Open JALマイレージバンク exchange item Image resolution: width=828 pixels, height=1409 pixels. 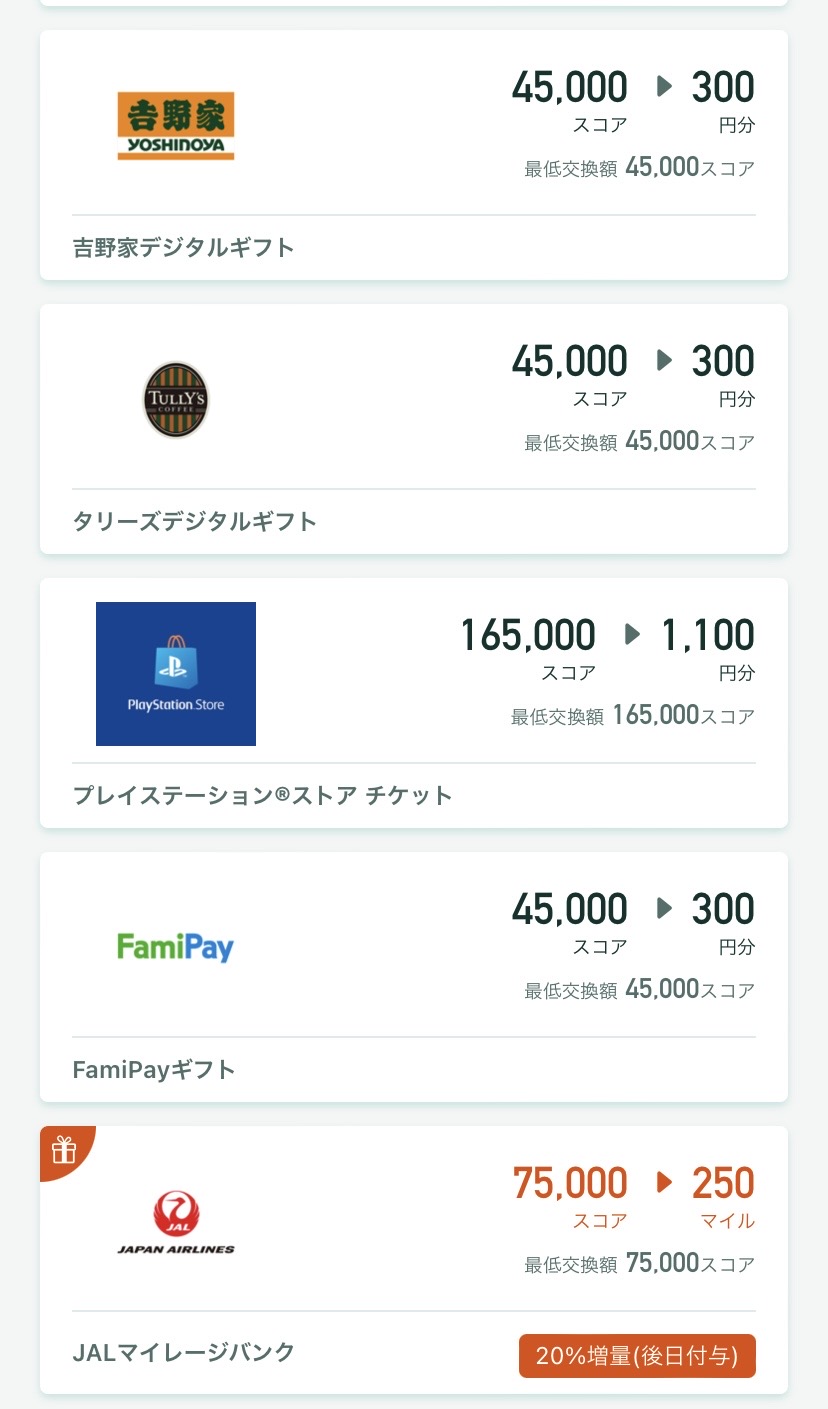click(x=184, y=1352)
